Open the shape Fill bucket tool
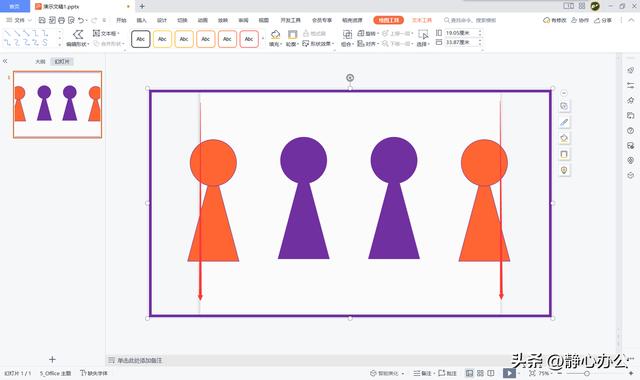Viewport: 640px width, 380px height. pyautogui.click(x=276, y=35)
